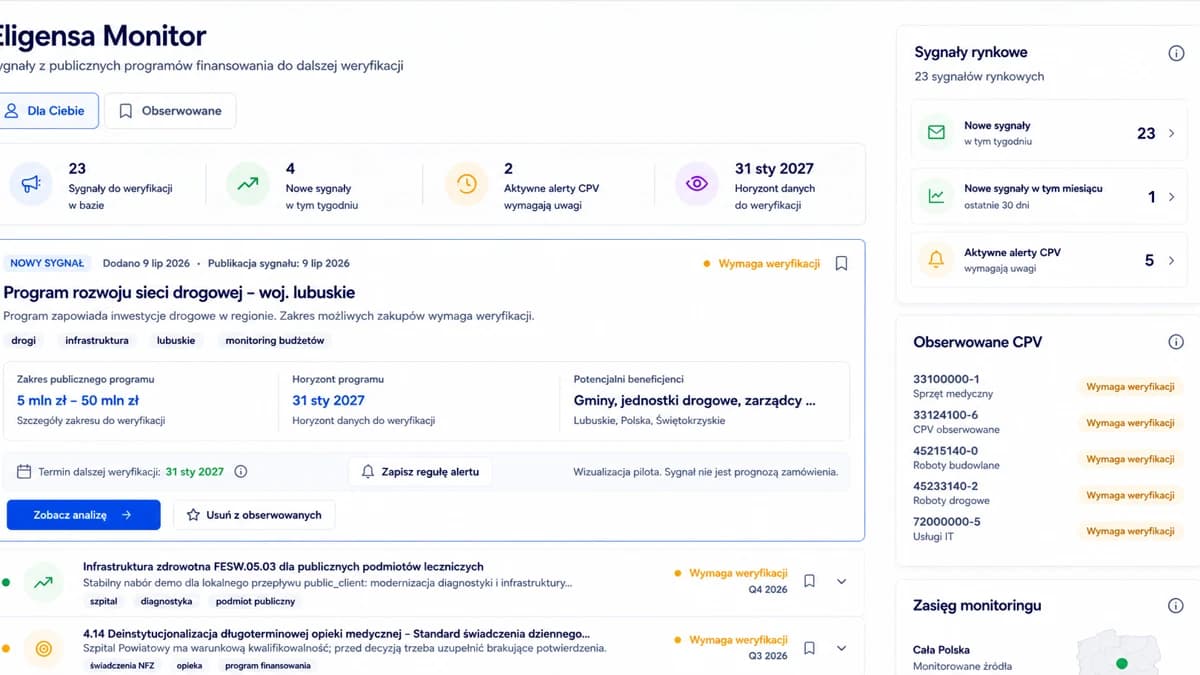1200x675 pixels.
Task: Select the szpital tag
Action: 103,601
